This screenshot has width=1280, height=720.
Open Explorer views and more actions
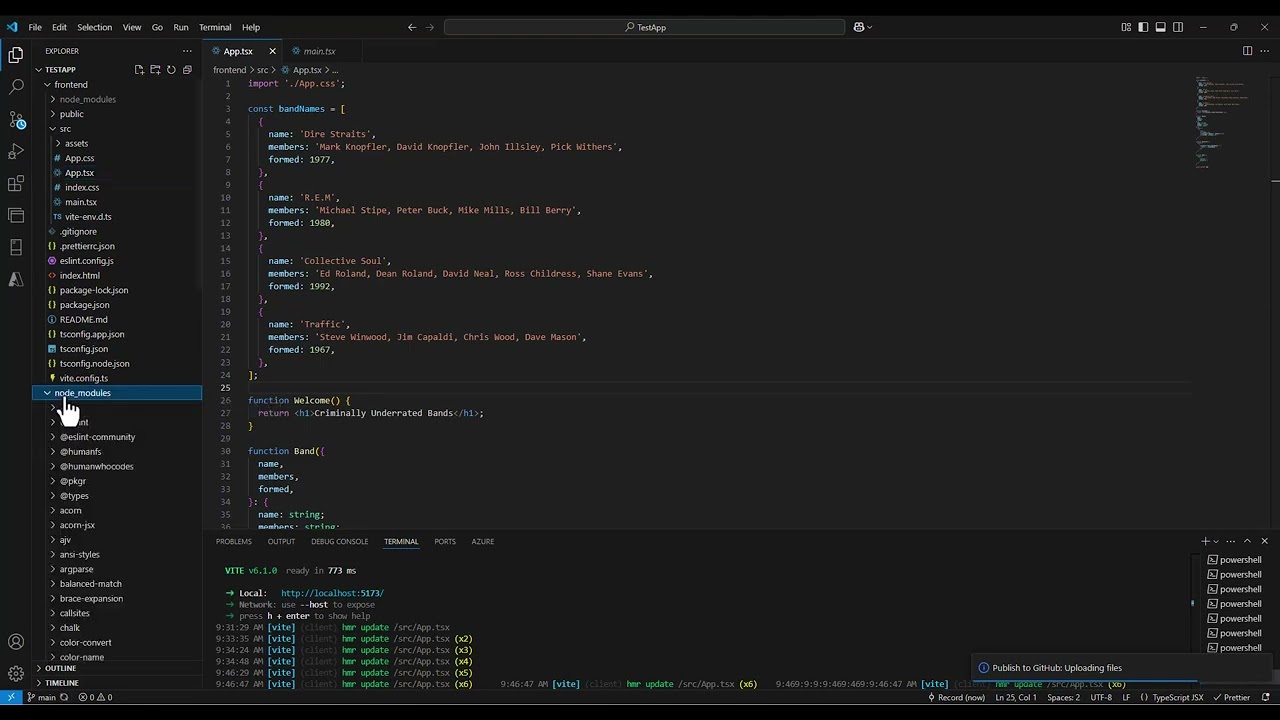point(187,51)
